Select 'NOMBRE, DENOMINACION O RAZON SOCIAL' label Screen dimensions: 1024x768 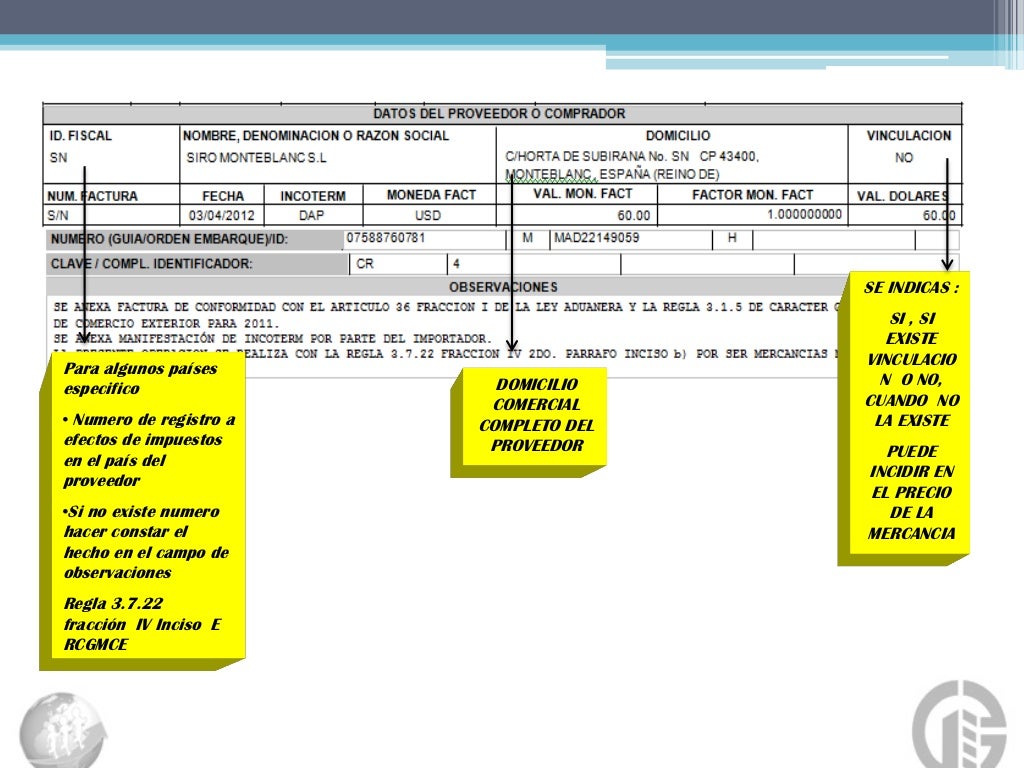tap(316, 136)
